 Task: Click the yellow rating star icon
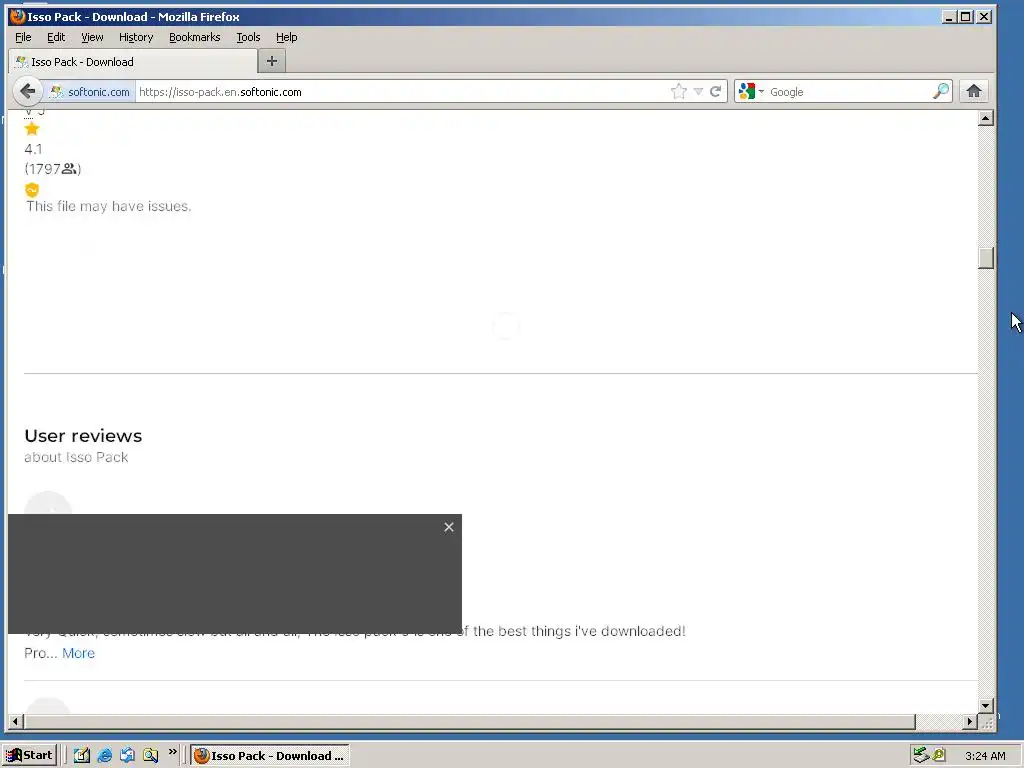32,129
